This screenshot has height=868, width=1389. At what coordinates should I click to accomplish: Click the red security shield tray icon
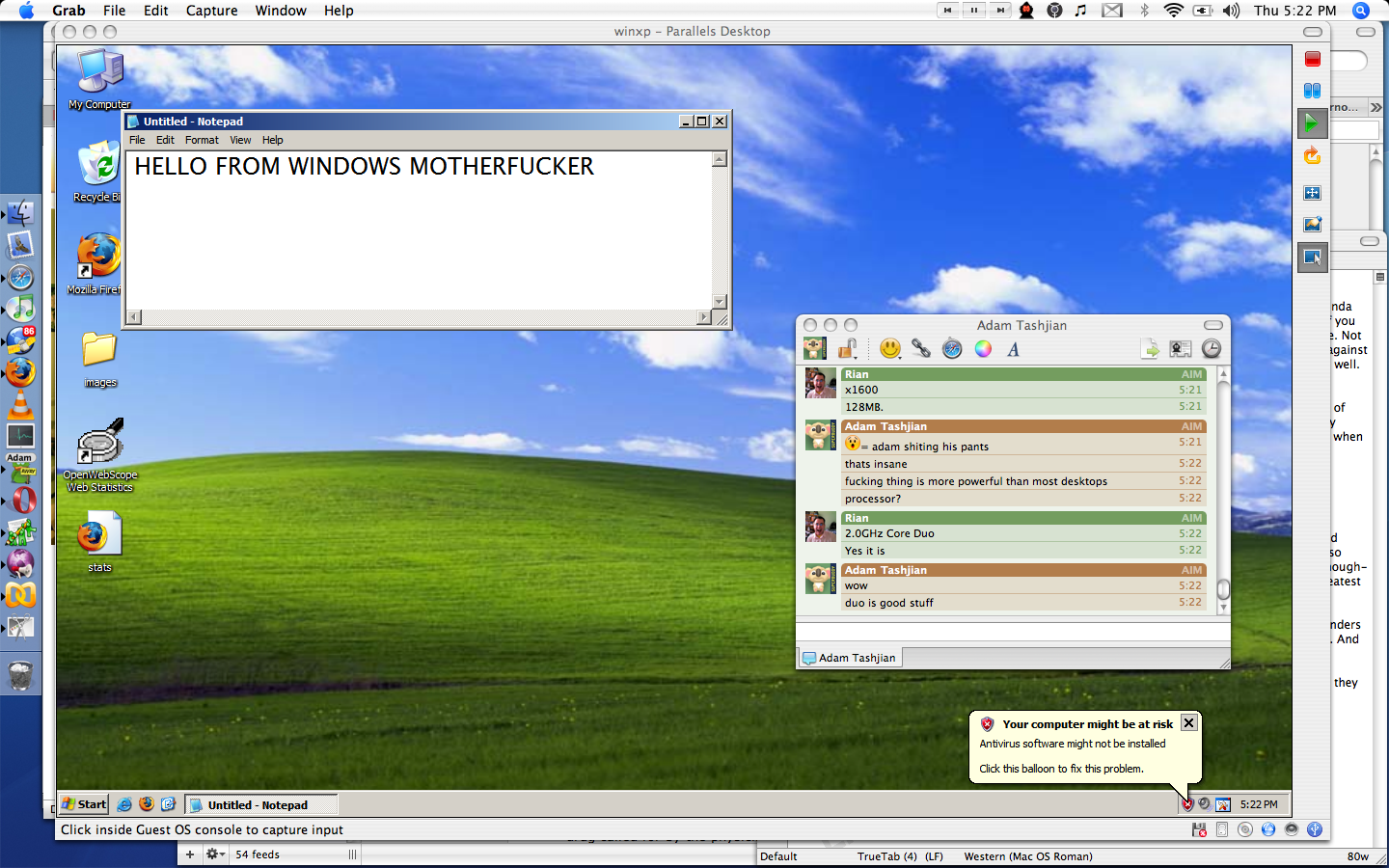(x=1187, y=804)
